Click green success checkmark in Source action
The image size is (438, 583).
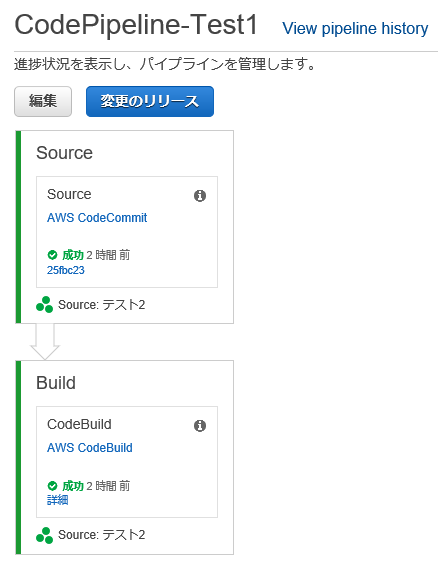(52, 255)
